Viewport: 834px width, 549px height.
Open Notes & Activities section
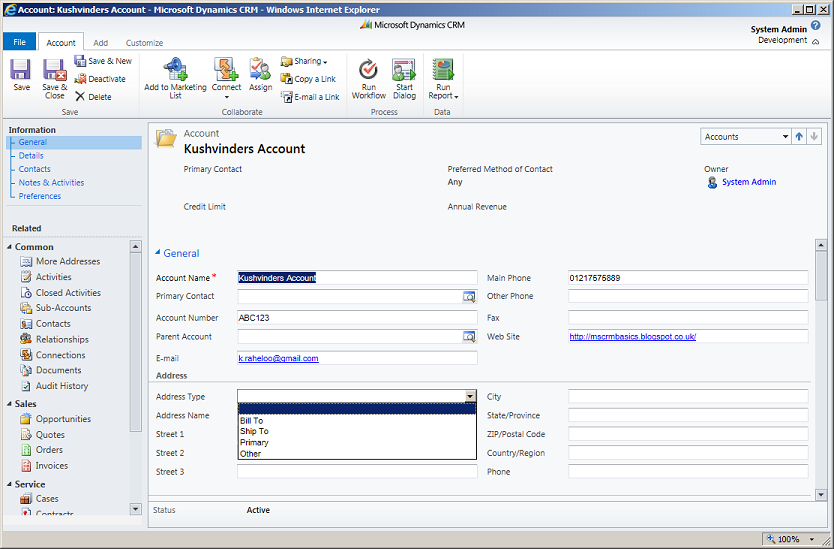[x=51, y=182]
